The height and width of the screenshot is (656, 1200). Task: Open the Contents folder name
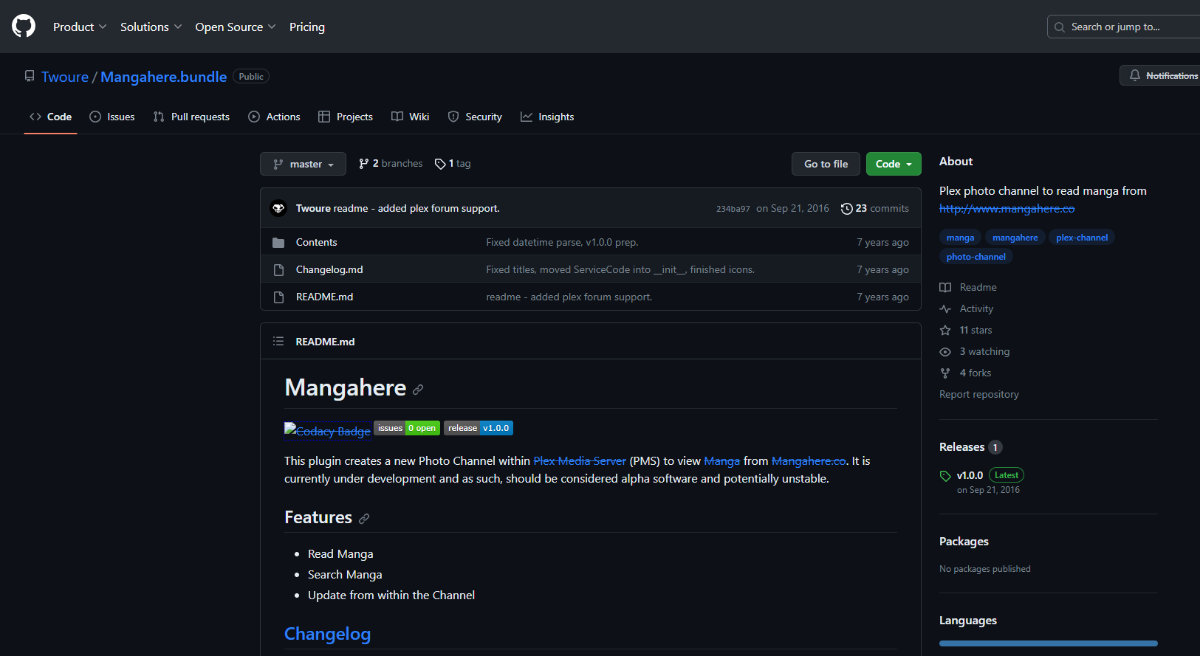click(x=316, y=243)
